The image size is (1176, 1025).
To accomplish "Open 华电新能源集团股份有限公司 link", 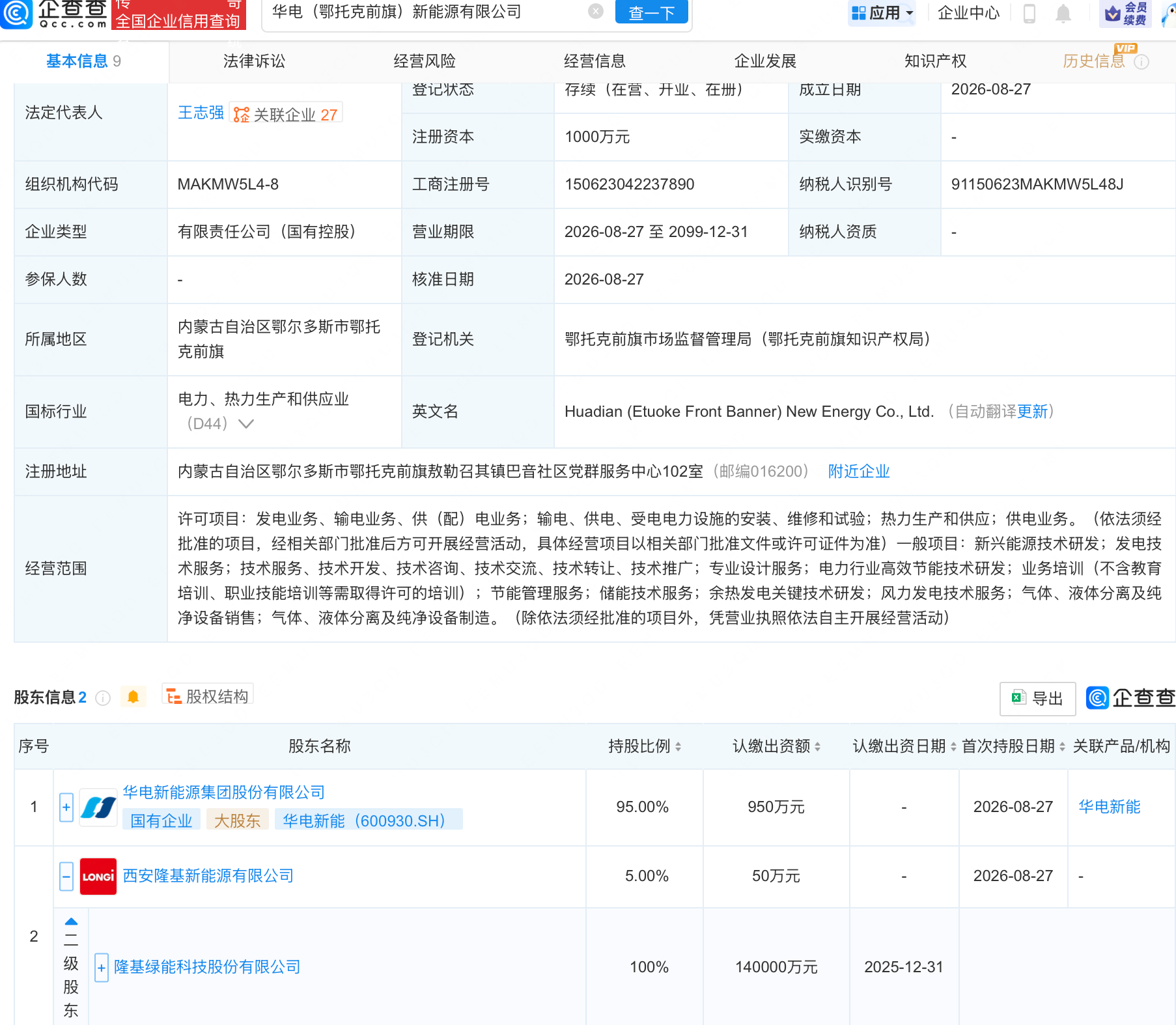I will tap(224, 793).
